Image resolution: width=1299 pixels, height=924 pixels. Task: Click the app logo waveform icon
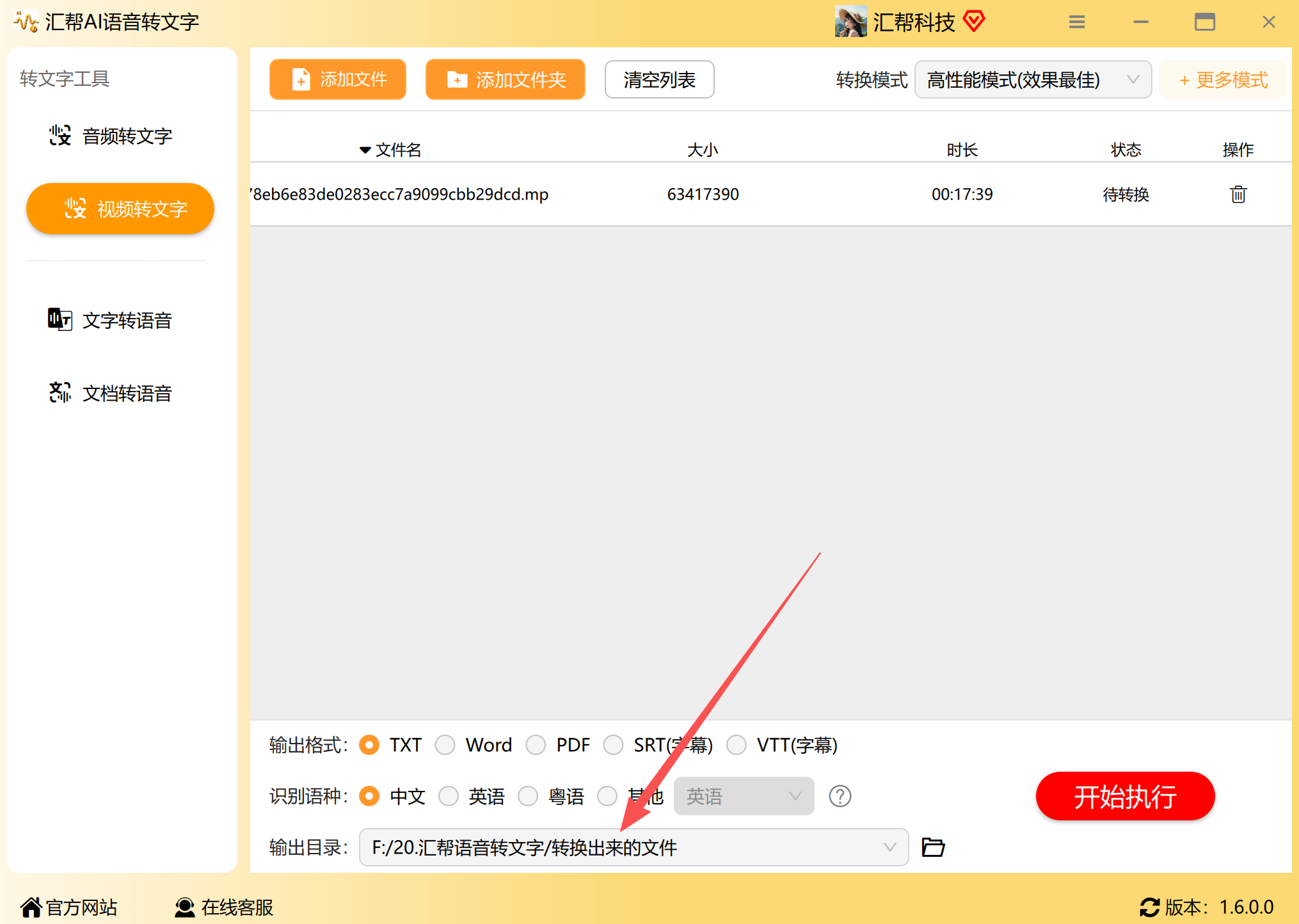point(26,22)
